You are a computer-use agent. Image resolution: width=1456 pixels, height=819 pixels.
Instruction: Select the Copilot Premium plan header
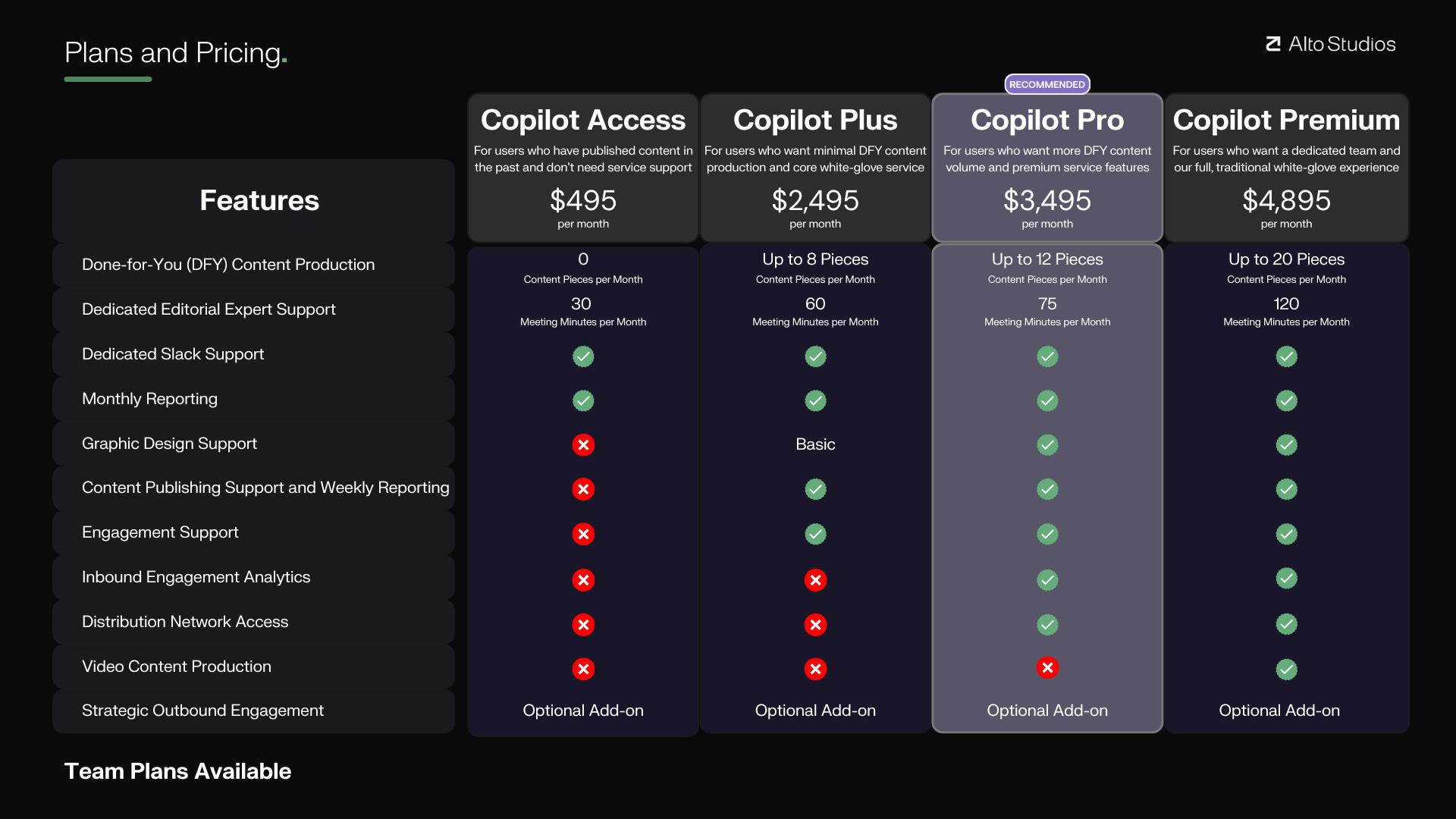pos(1286,120)
